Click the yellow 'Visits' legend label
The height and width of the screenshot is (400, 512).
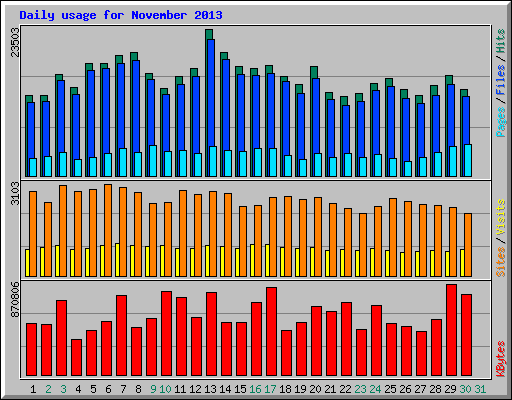tap(500, 217)
